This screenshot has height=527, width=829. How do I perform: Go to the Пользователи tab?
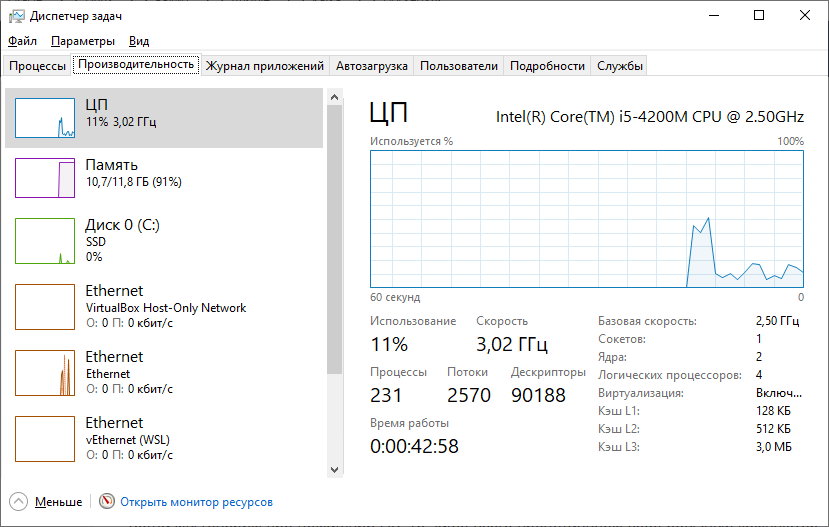(x=458, y=66)
